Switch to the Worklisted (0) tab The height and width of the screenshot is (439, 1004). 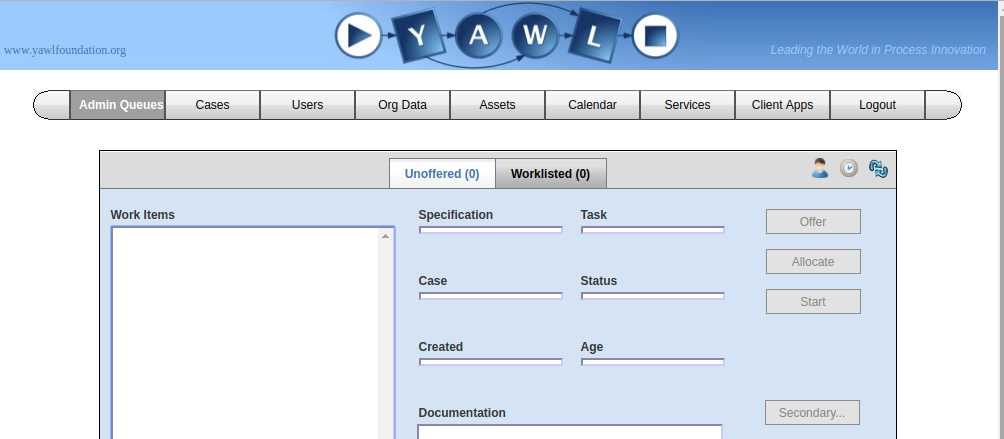point(551,173)
